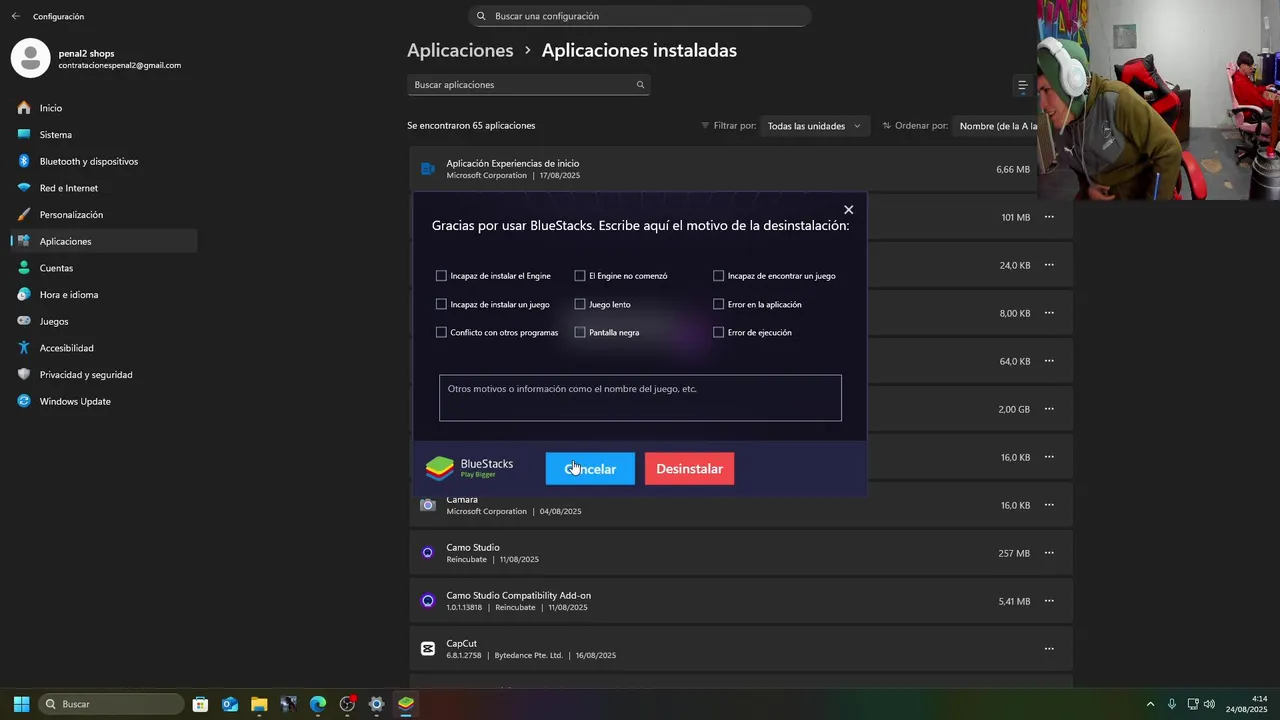Check "Incapaz de instalar el Engine" box
This screenshot has width=1280, height=720.
441,276
